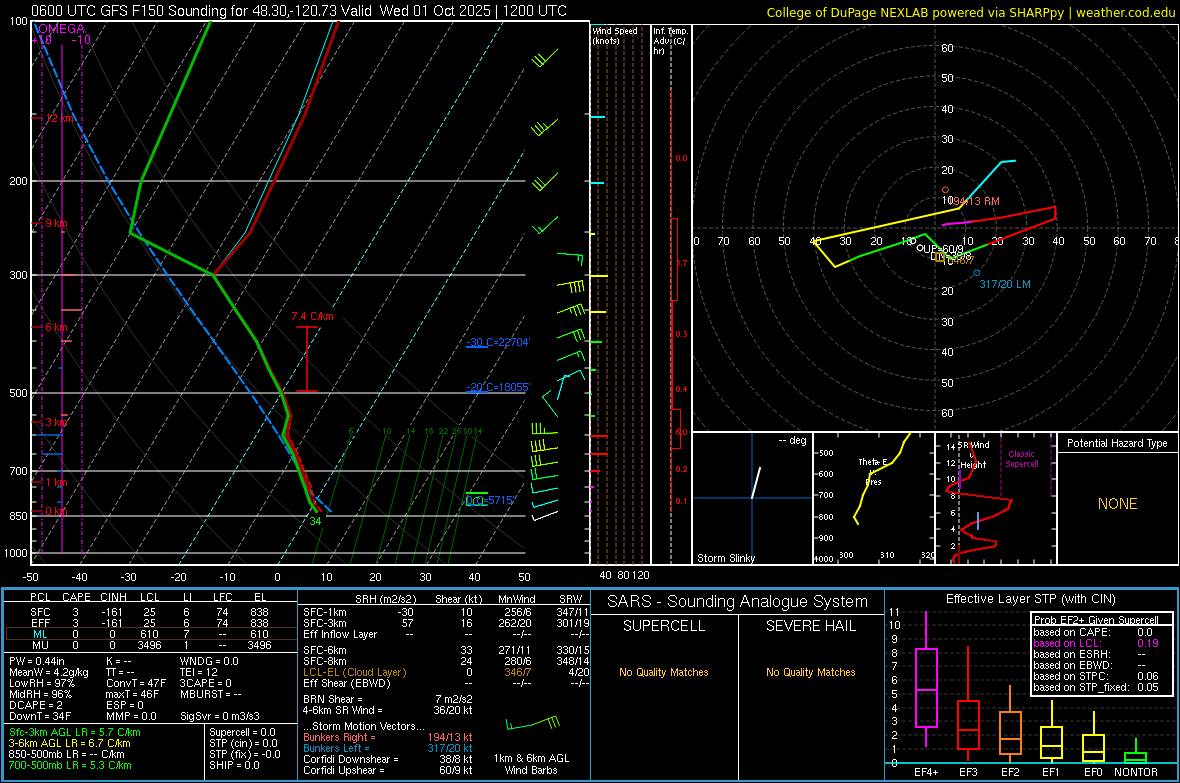Click 'TEI = 12' value

click(199, 672)
